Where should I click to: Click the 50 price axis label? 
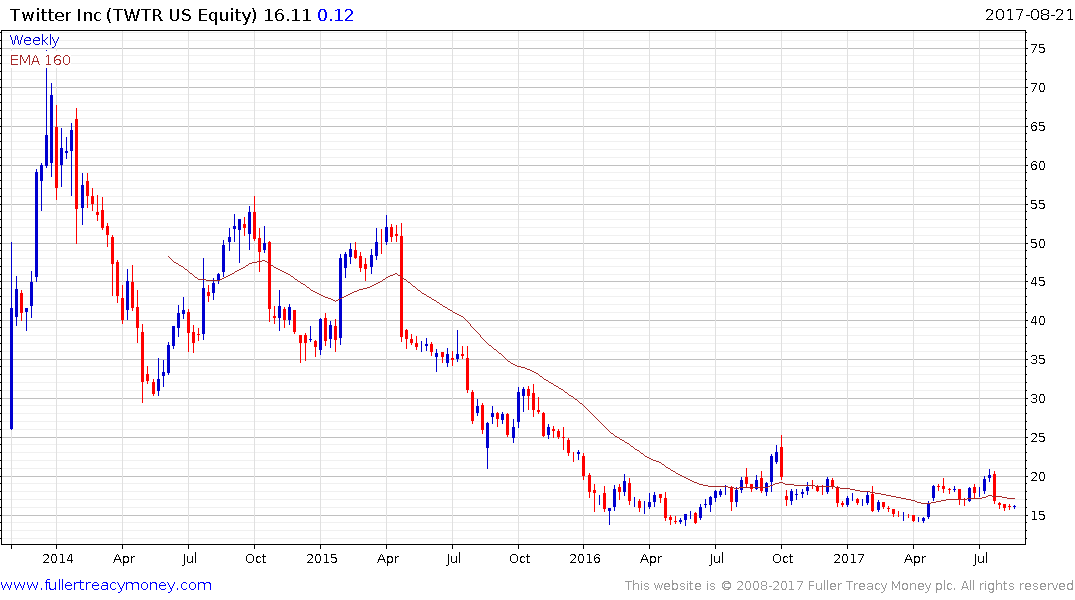point(1037,243)
